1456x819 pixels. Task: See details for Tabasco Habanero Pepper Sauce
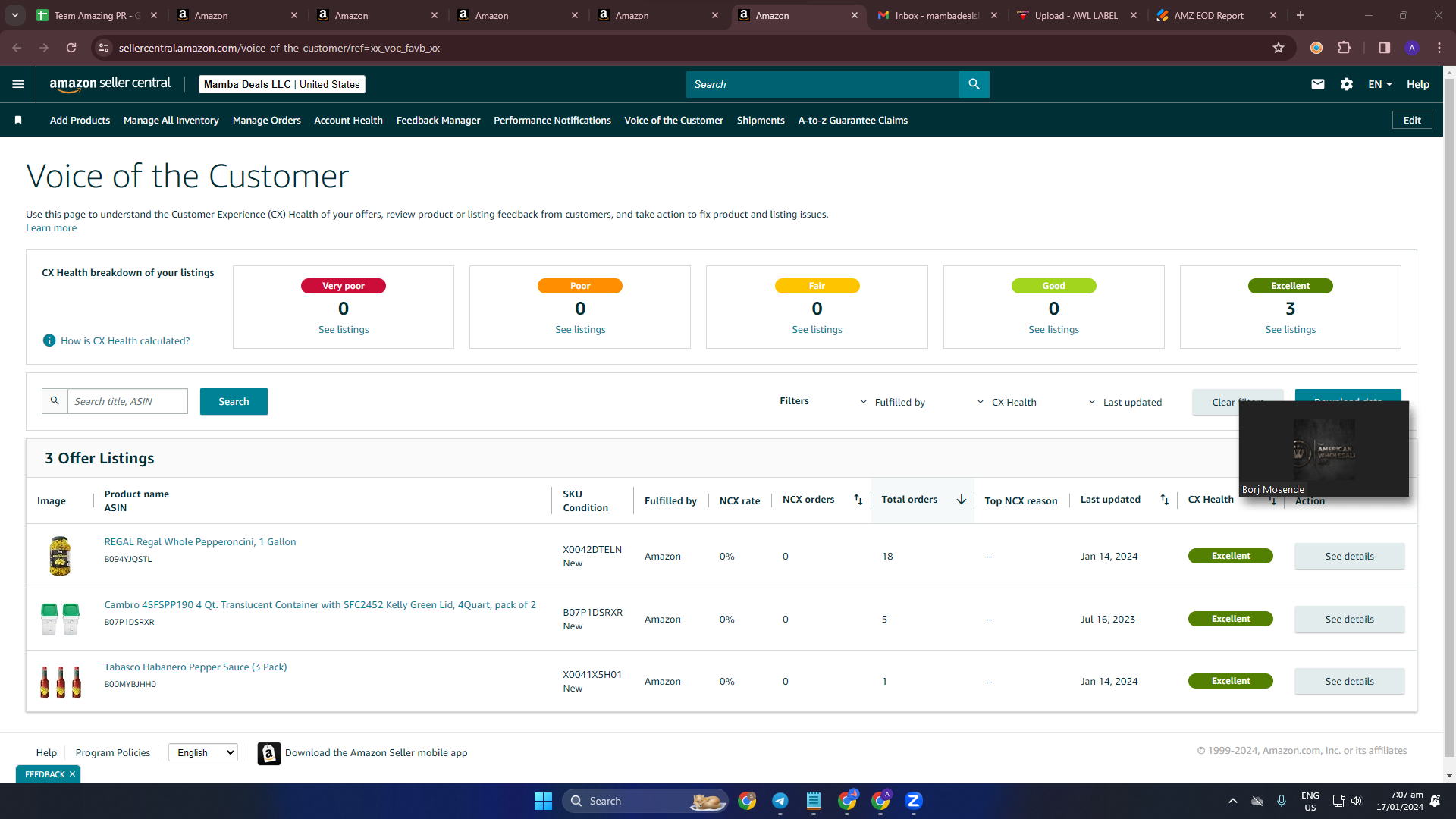pyautogui.click(x=1349, y=681)
